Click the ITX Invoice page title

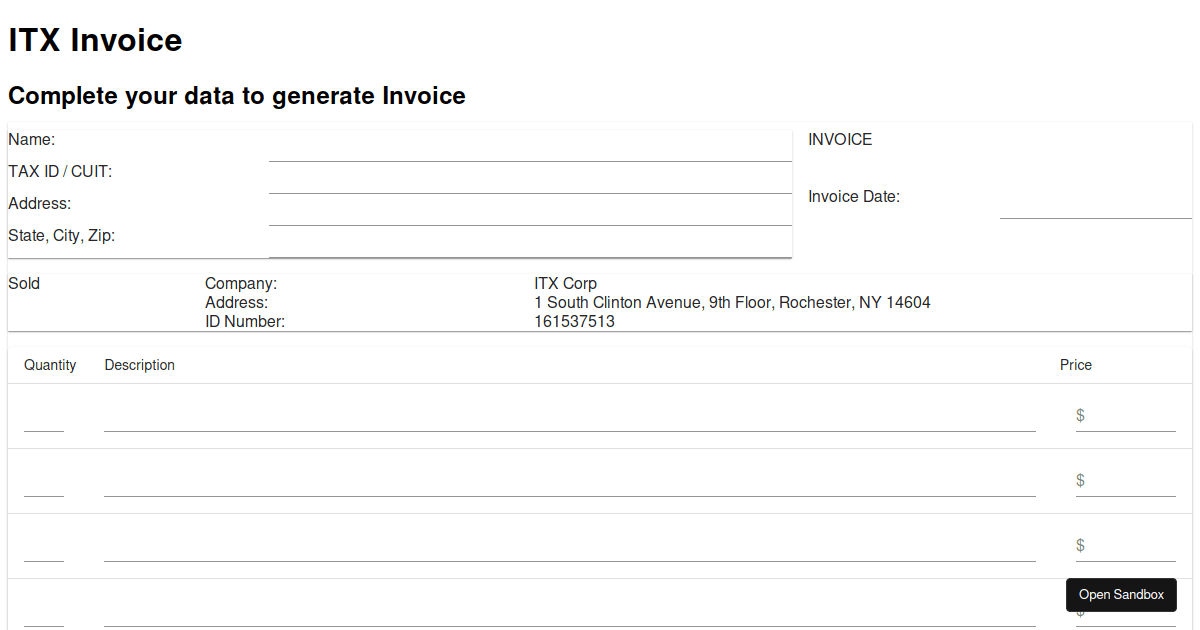(x=95, y=40)
